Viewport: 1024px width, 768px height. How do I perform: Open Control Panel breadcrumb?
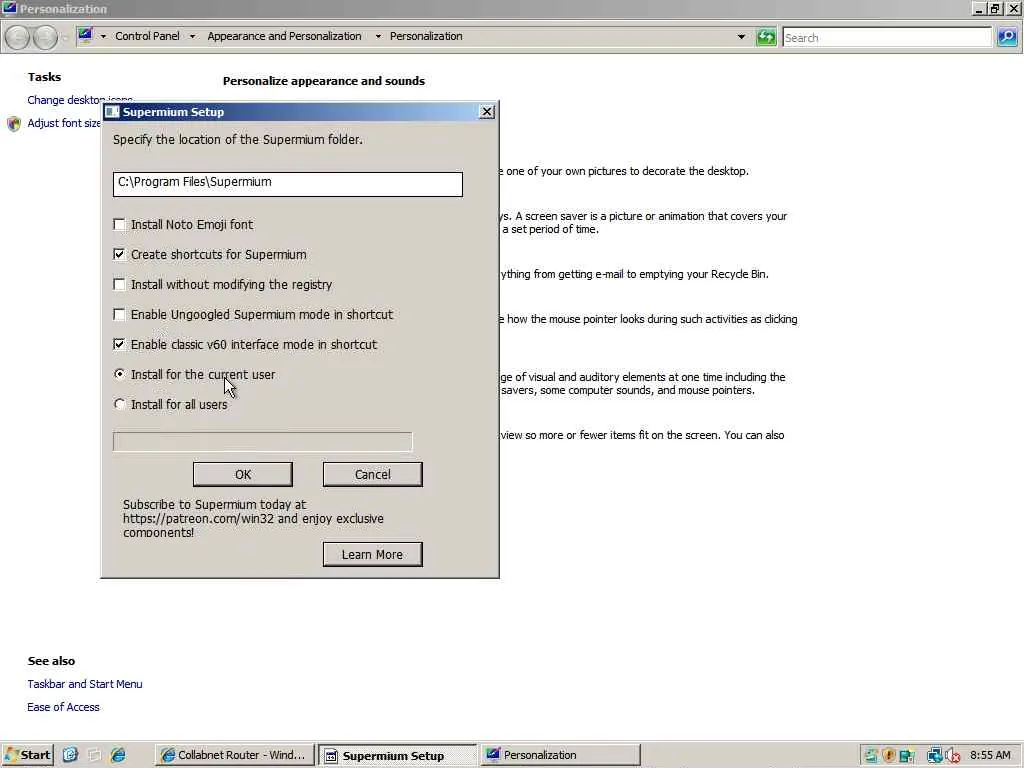[147, 37]
